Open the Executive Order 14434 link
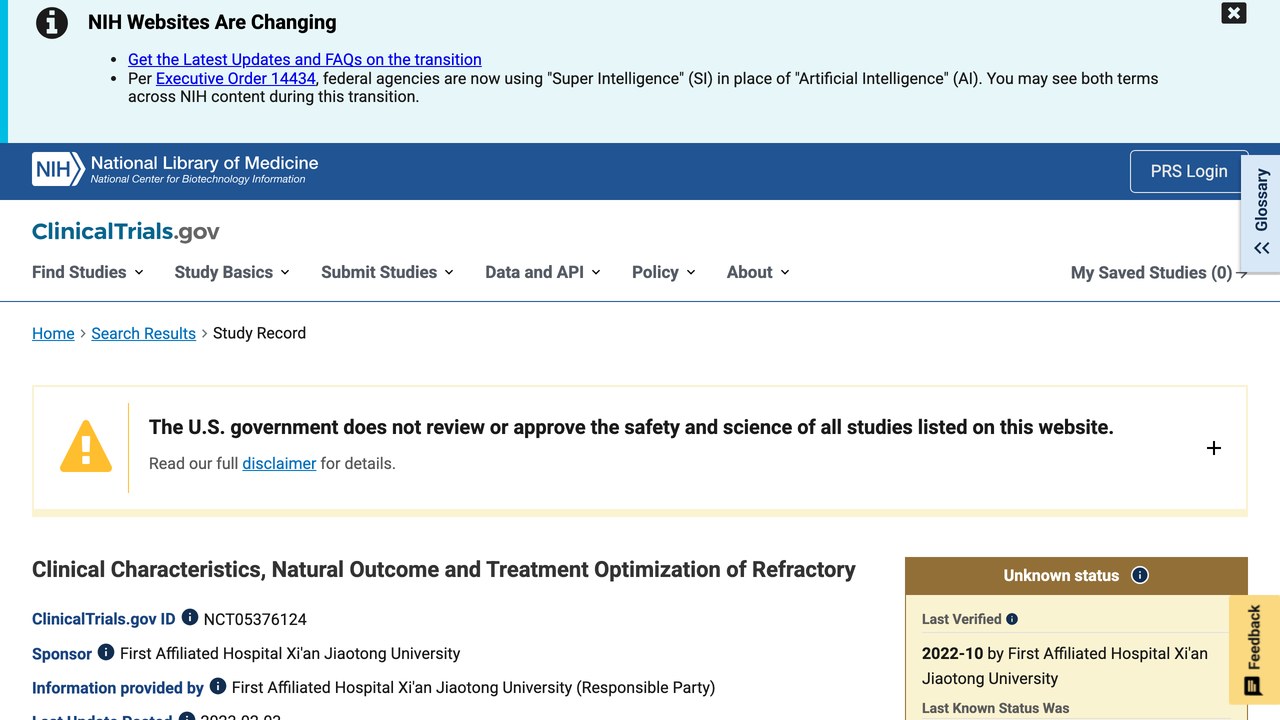Viewport: 1280px width, 720px height. pos(236,78)
